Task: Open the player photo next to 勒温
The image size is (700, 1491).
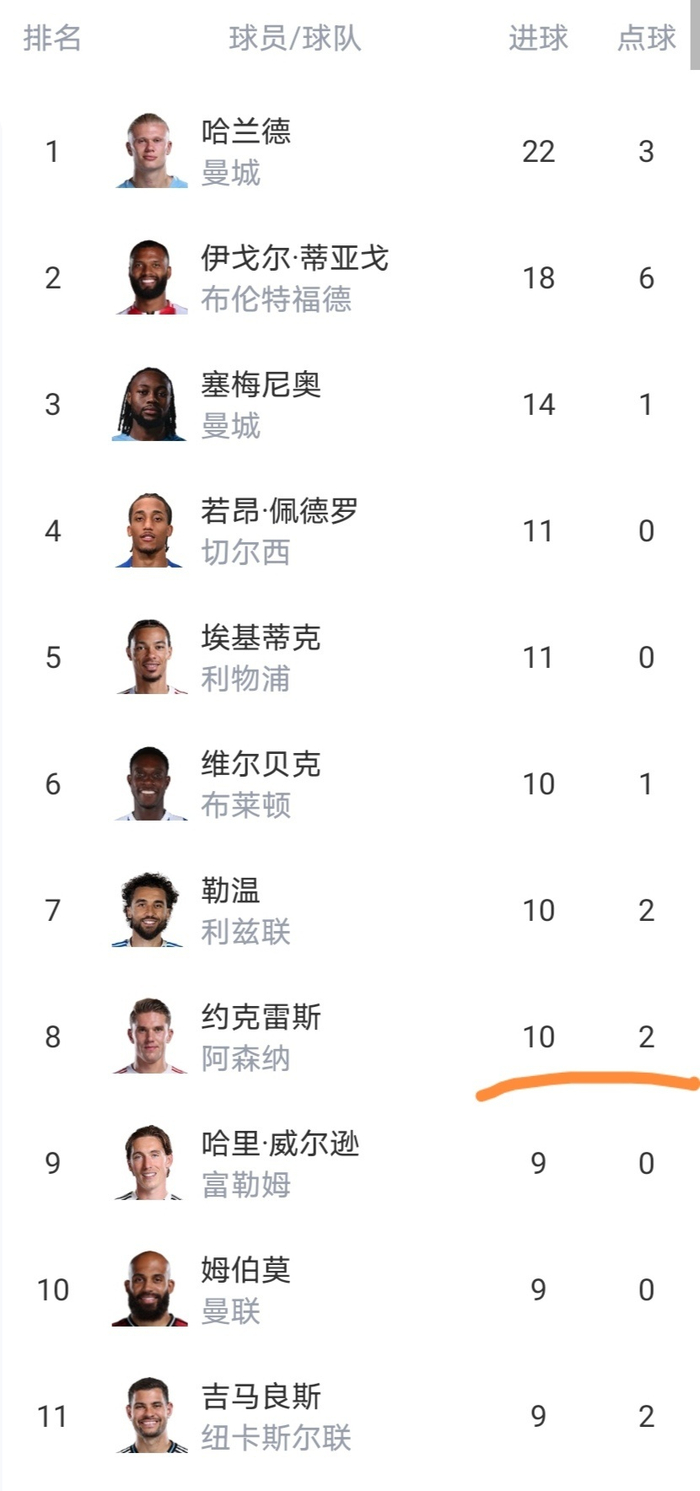Action: click(150, 910)
